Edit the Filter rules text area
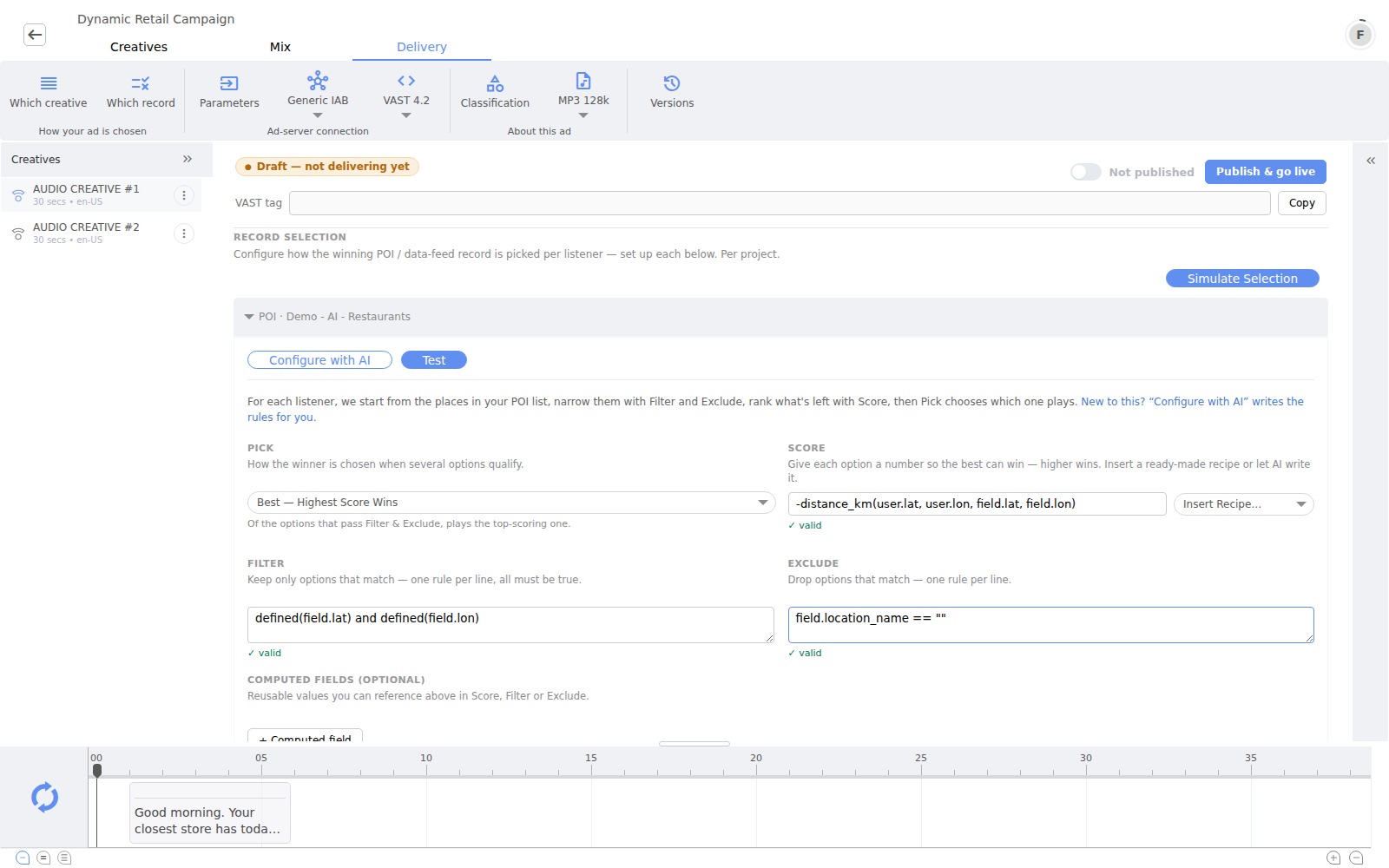Screen dimensions: 1389x868 (x=510, y=625)
